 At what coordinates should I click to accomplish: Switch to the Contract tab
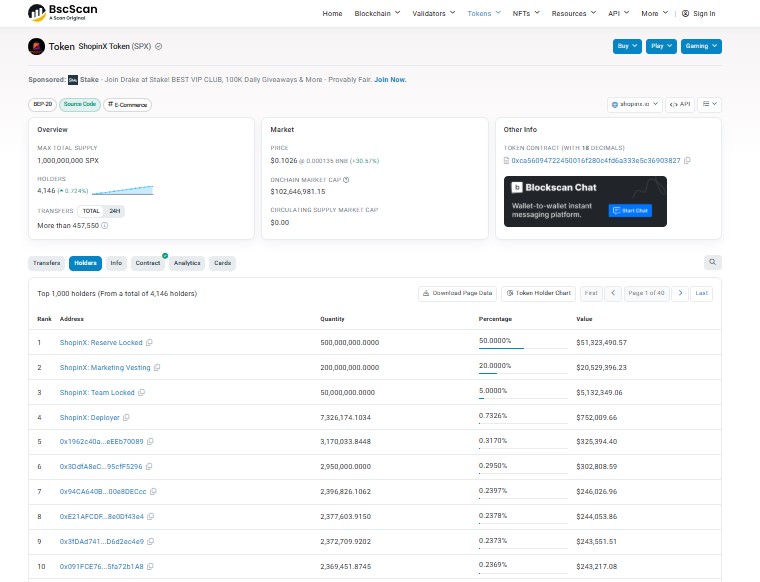click(148, 263)
